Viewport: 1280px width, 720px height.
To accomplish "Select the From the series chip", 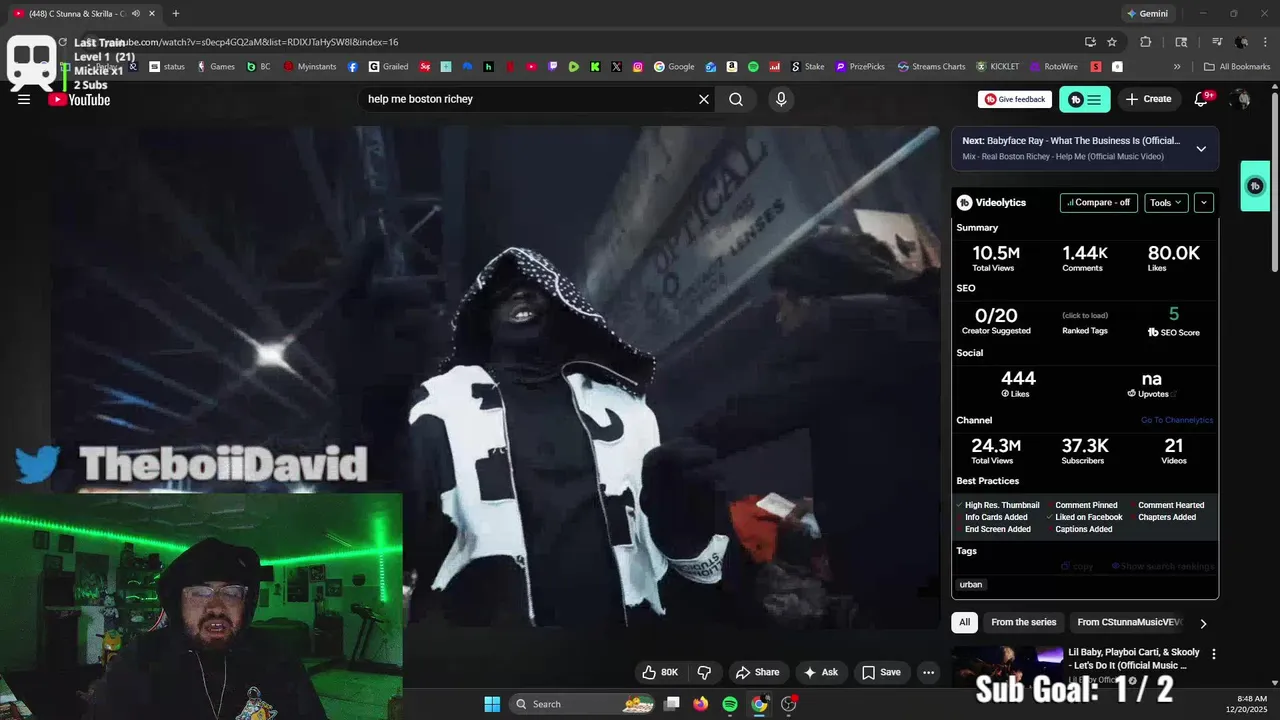I will (1023, 622).
